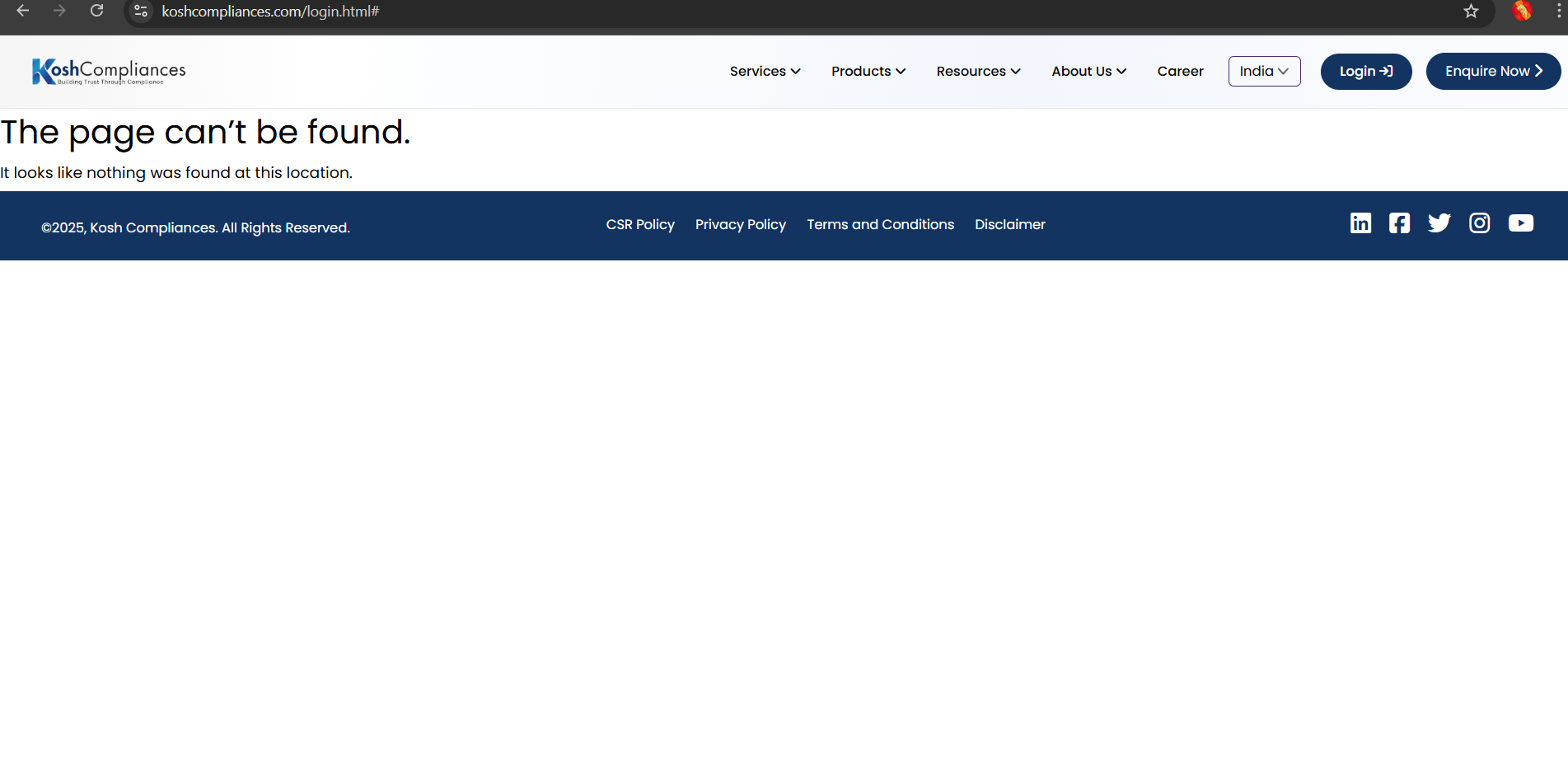Expand the Resources menu
The height and width of the screenshot is (759, 1568).
[x=978, y=72]
